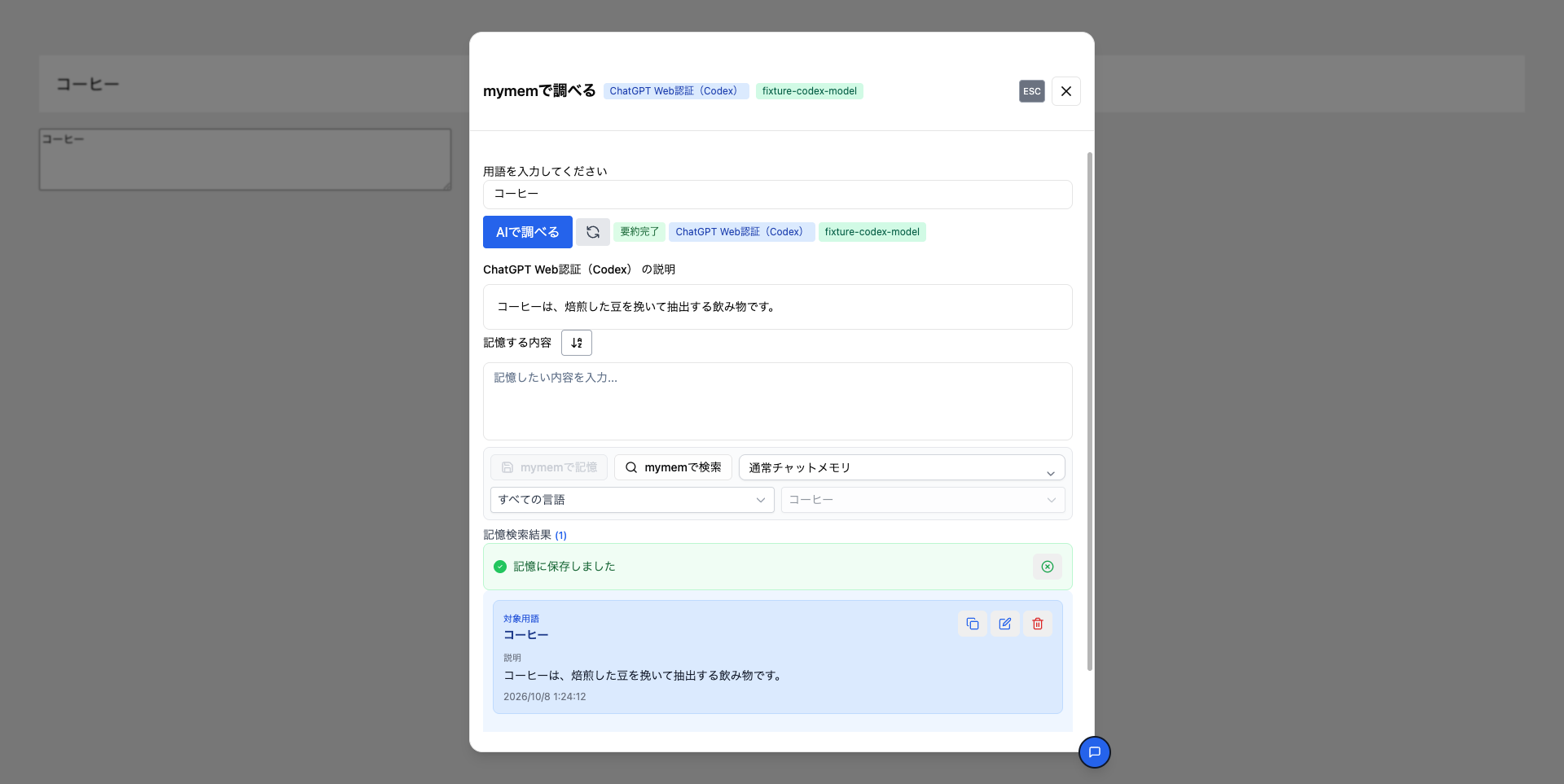Click the ESC badge button
The width and height of the screenshot is (1564, 784).
click(1032, 91)
